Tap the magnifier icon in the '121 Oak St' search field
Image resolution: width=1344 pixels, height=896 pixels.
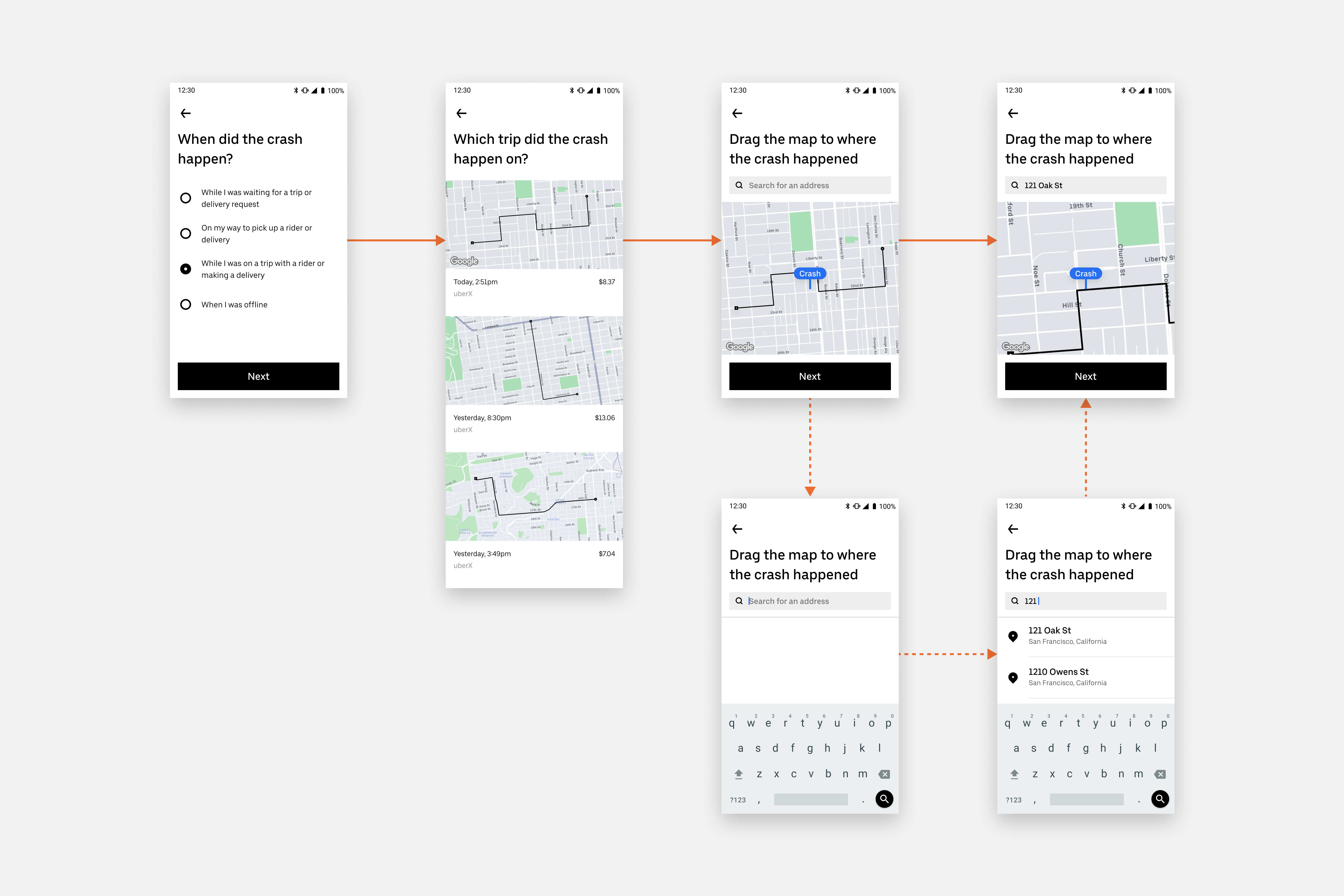(x=1015, y=185)
